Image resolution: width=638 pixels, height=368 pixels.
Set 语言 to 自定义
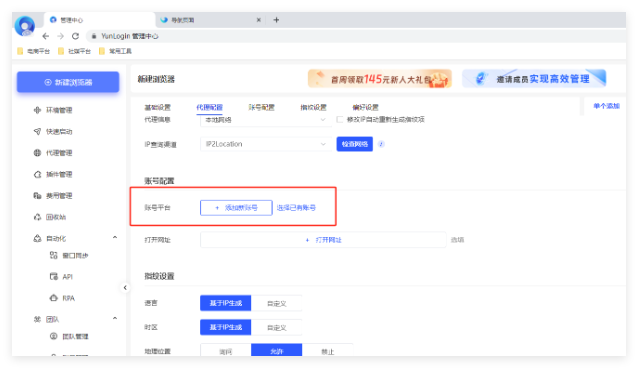click(277, 303)
